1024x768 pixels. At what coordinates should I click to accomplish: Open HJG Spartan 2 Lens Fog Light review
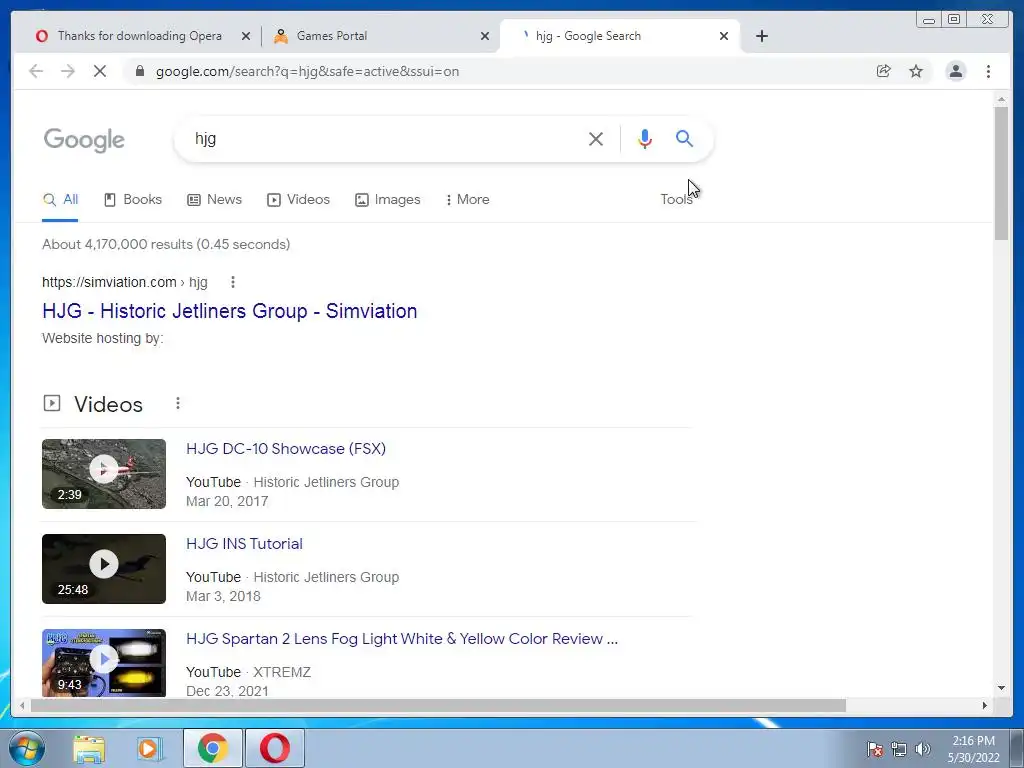point(402,639)
